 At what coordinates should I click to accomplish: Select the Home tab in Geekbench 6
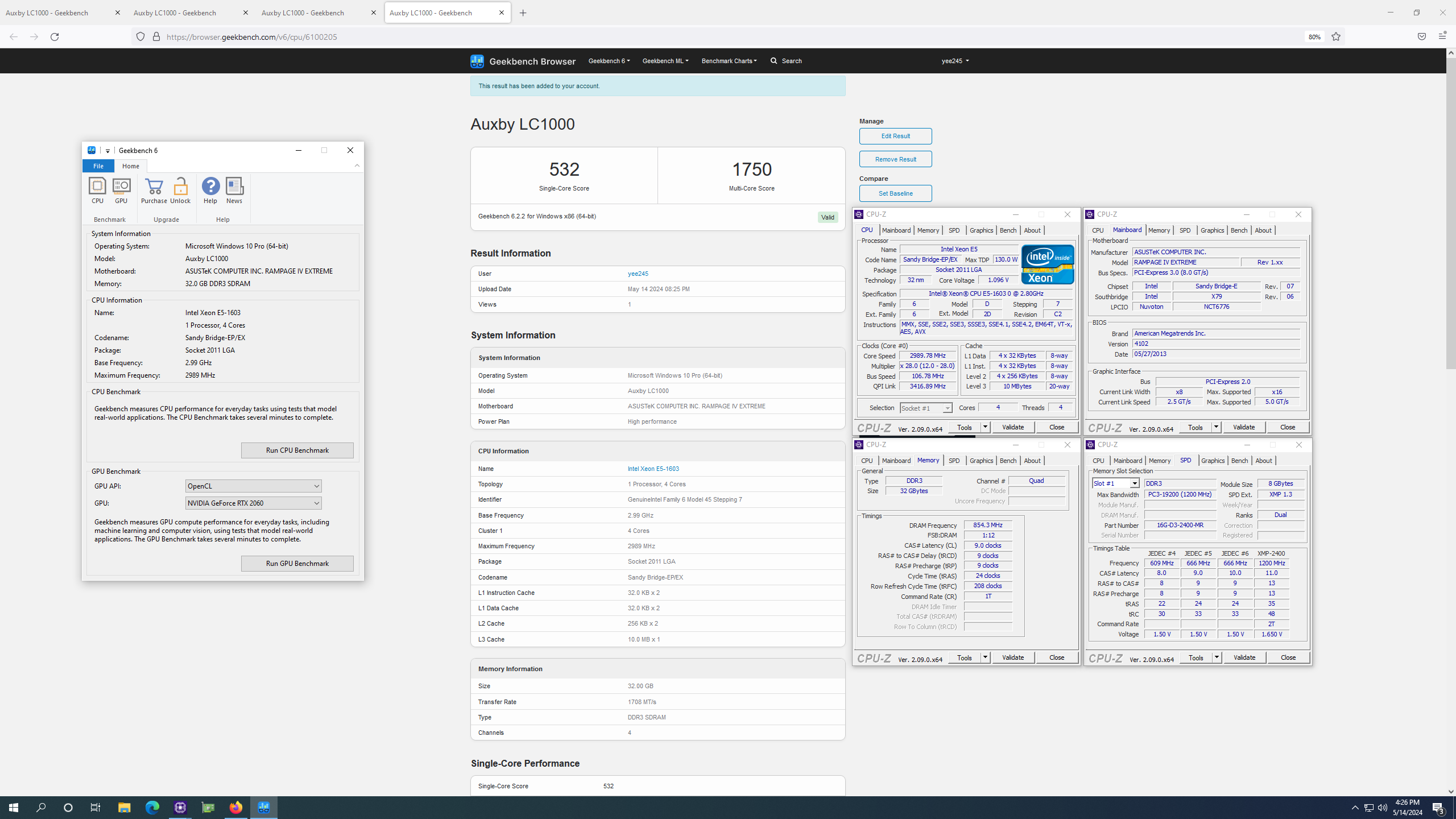[x=131, y=166]
